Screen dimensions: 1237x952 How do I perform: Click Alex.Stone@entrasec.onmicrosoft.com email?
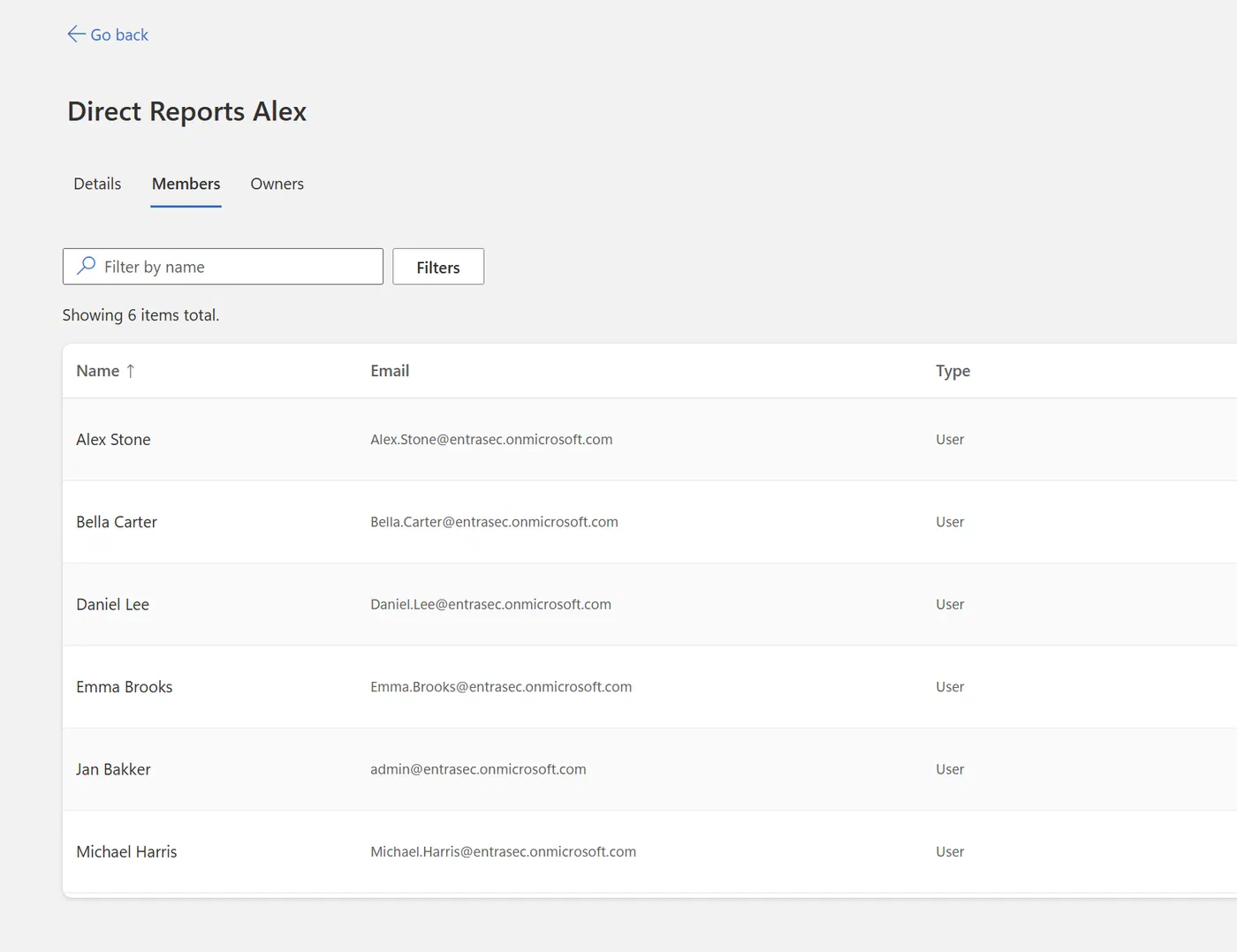(491, 440)
